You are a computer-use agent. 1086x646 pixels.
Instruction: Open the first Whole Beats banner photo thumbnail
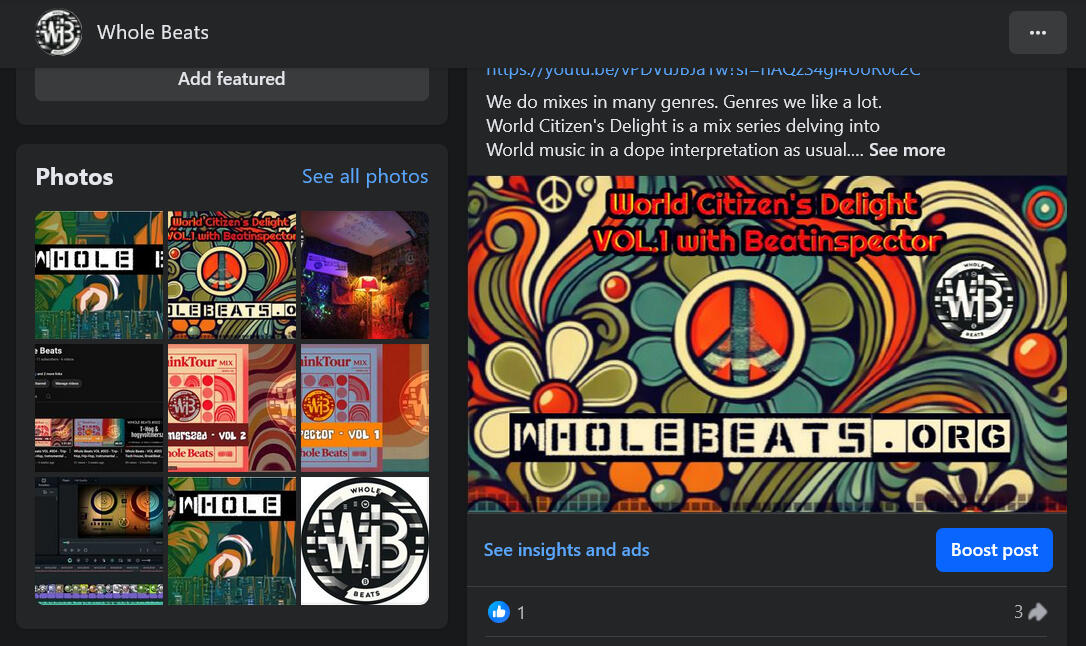99,275
